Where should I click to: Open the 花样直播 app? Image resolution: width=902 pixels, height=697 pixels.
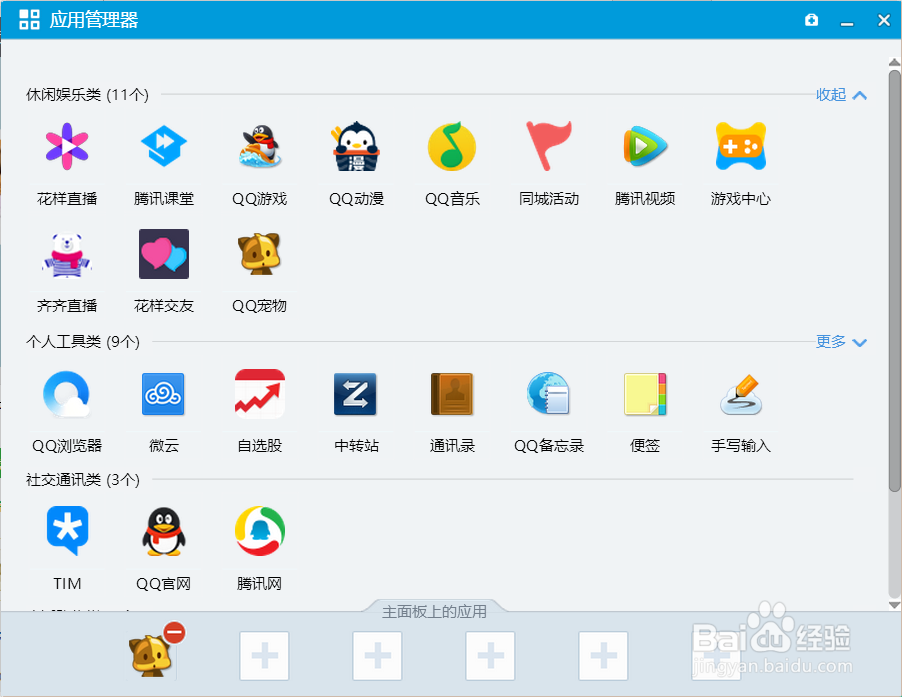point(67,147)
